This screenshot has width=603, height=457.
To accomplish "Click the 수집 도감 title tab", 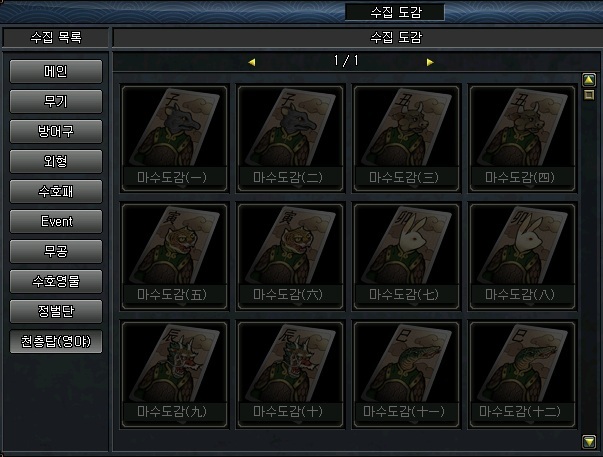I will pyautogui.click(x=395, y=12).
